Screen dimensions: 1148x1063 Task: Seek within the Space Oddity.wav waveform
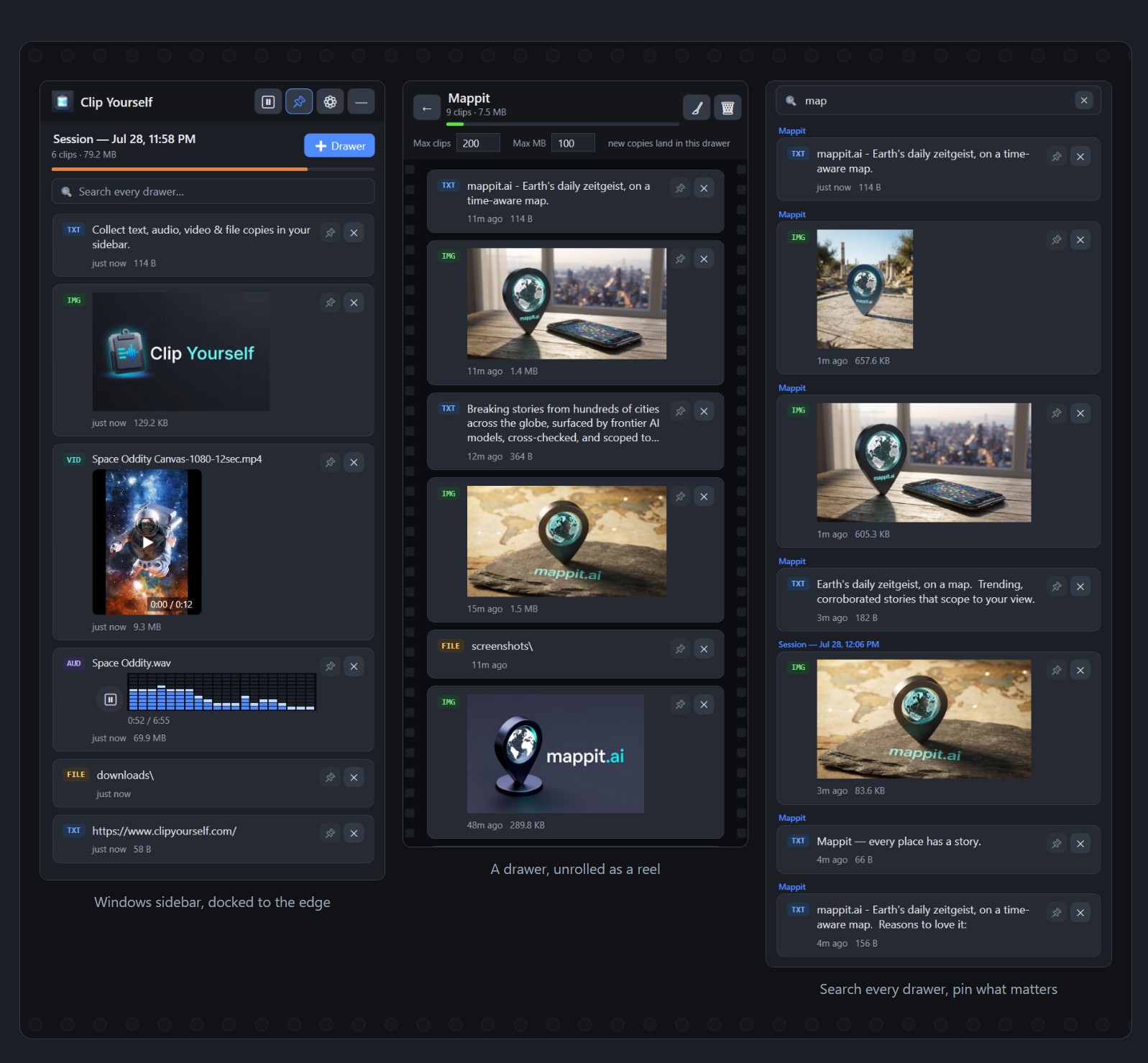[221, 692]
